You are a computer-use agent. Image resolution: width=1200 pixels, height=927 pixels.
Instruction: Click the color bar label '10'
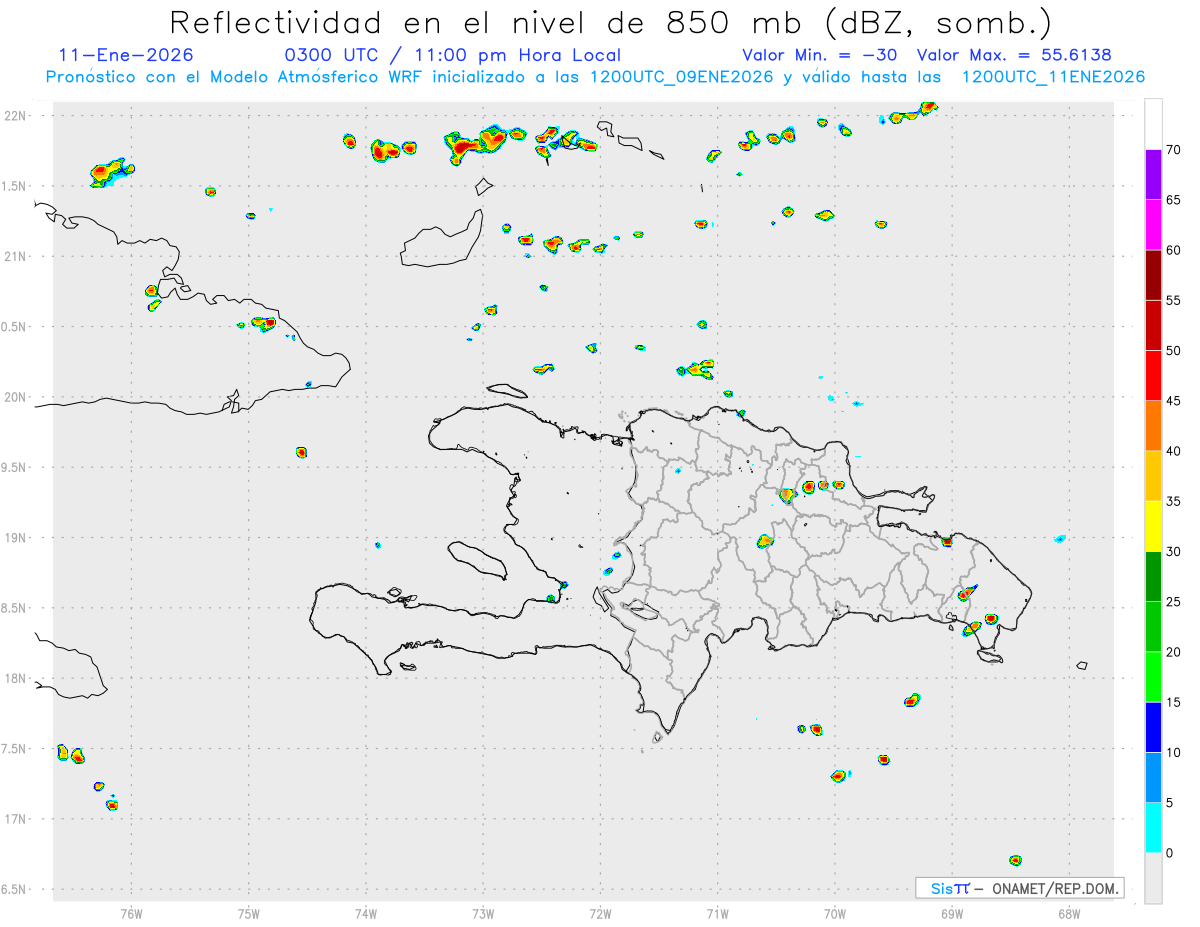pos(1174,753)
